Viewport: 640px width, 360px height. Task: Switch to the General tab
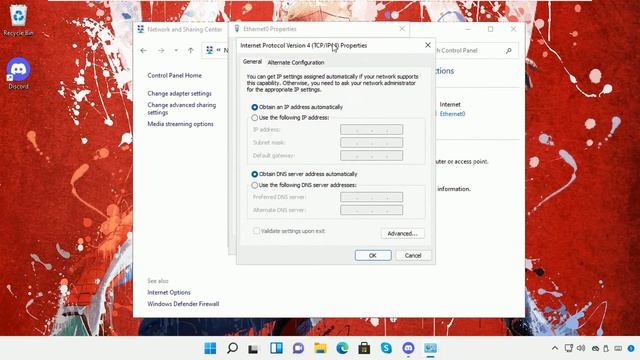[252, 62]
